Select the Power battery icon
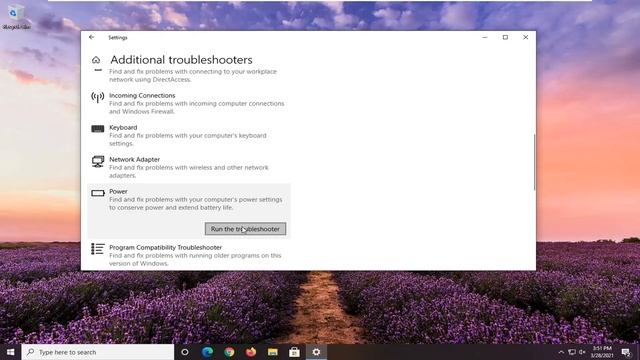The width and height of the screenshot is (640, 360). coord(98,193)
